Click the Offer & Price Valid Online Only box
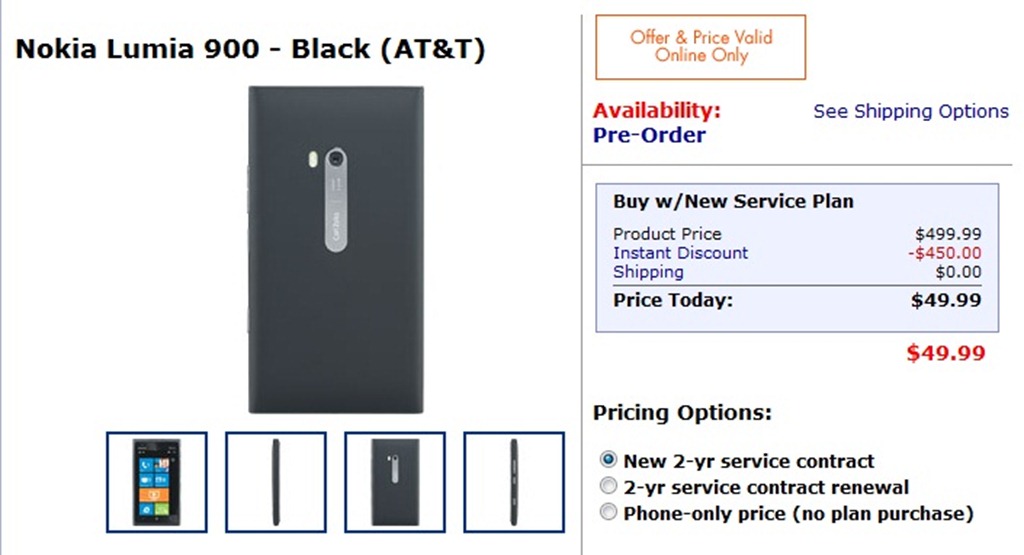Viewport: 1024px width, 555px height. pos(700,47)
